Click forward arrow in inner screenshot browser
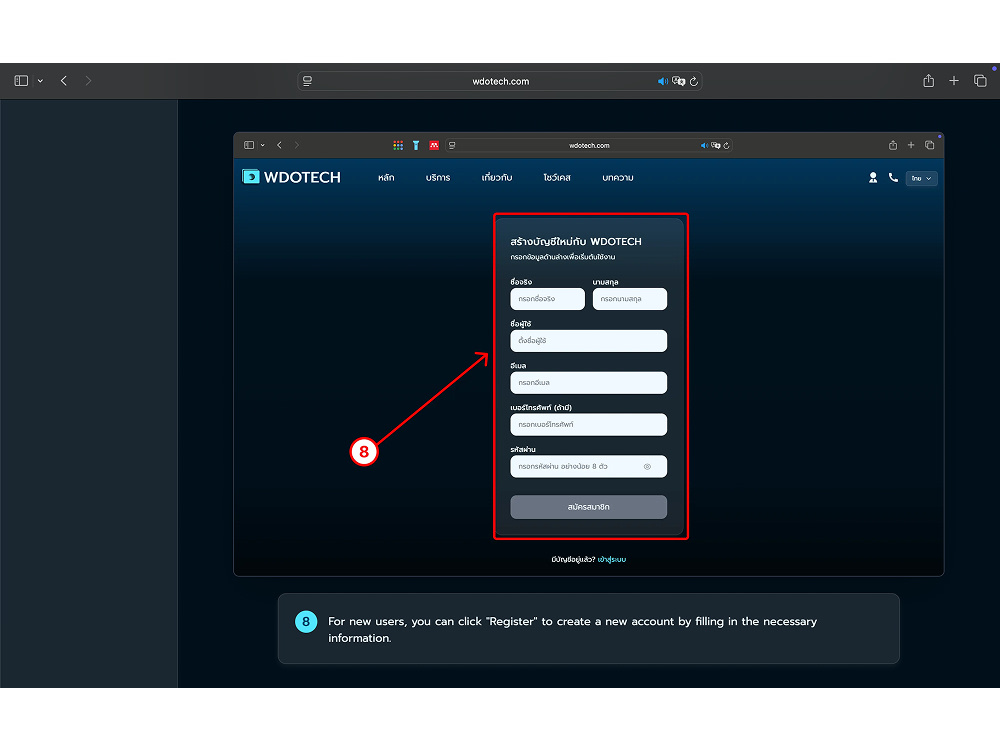Image resolution: width=1000 pixels, height=750 pixels. pyautogui.click(x=297, y=145)
